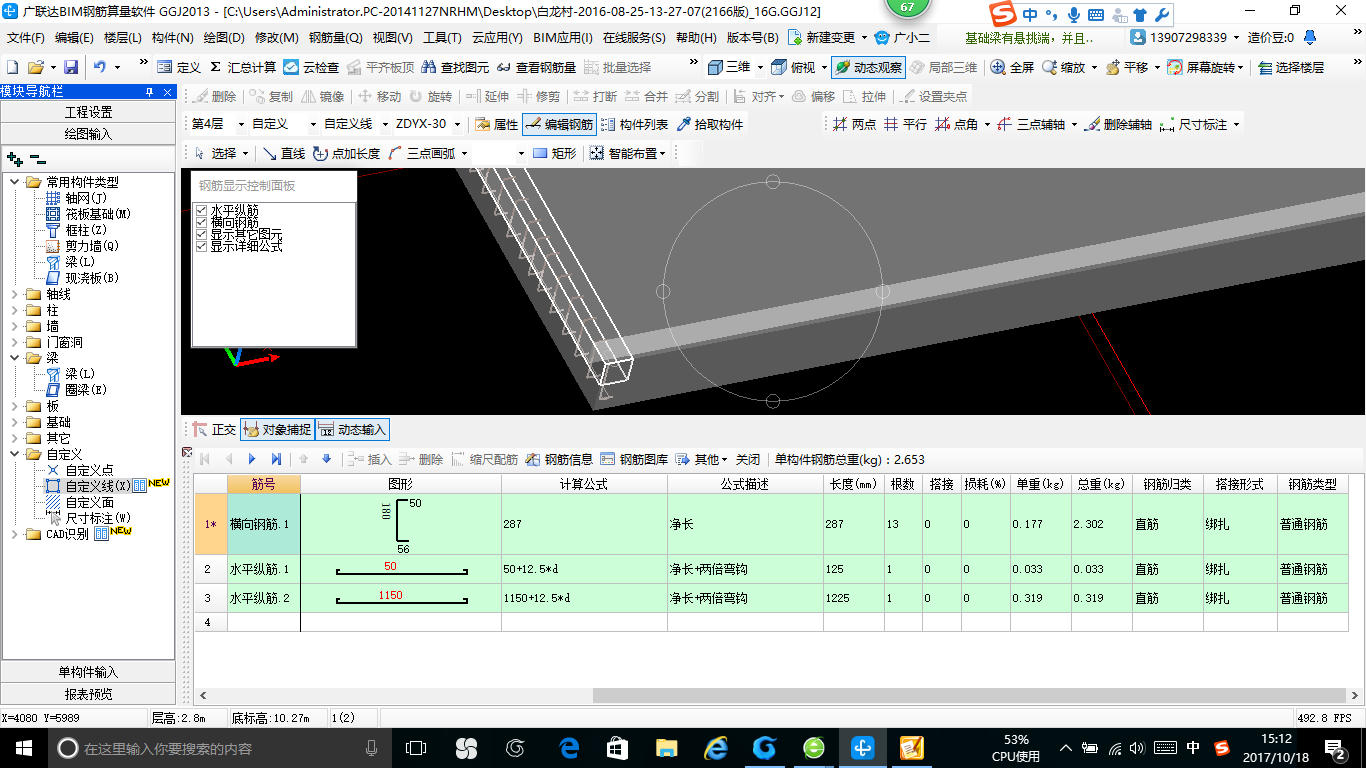
Task: Click 两点 two-point axis tool
Action: [x=854, y=125]
